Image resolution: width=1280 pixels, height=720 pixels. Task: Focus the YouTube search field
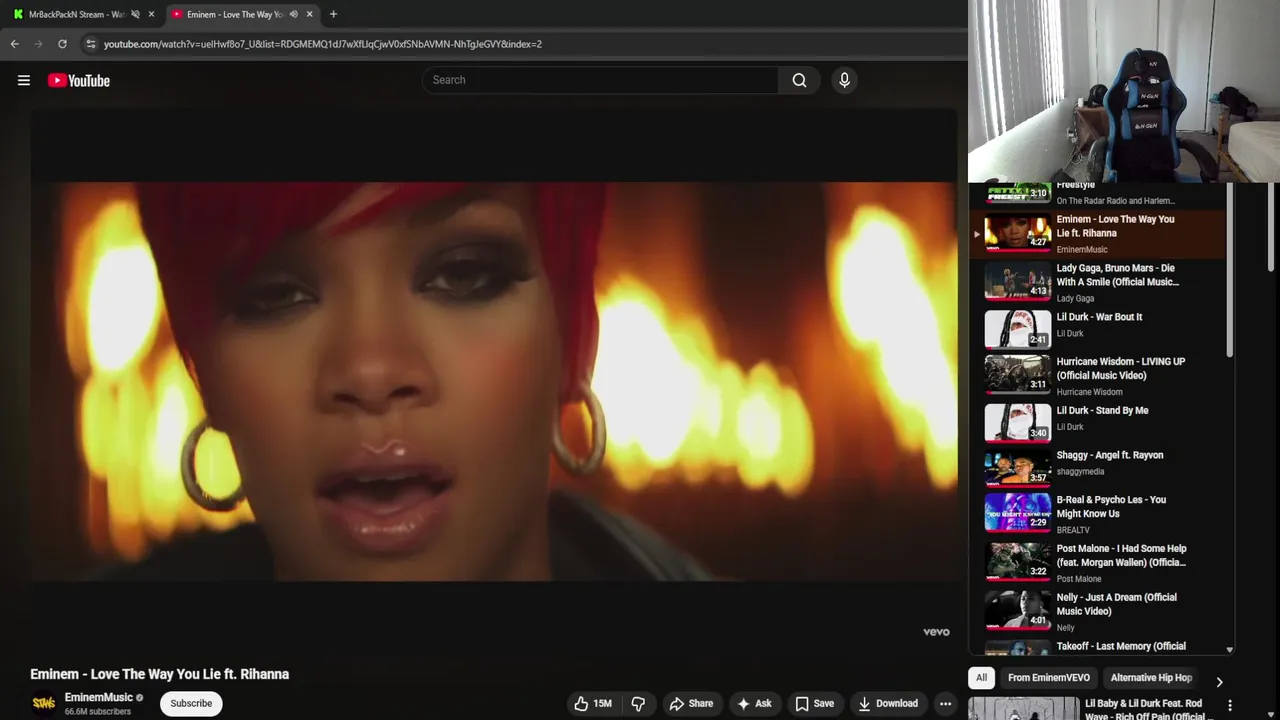(x=600, y=80)
